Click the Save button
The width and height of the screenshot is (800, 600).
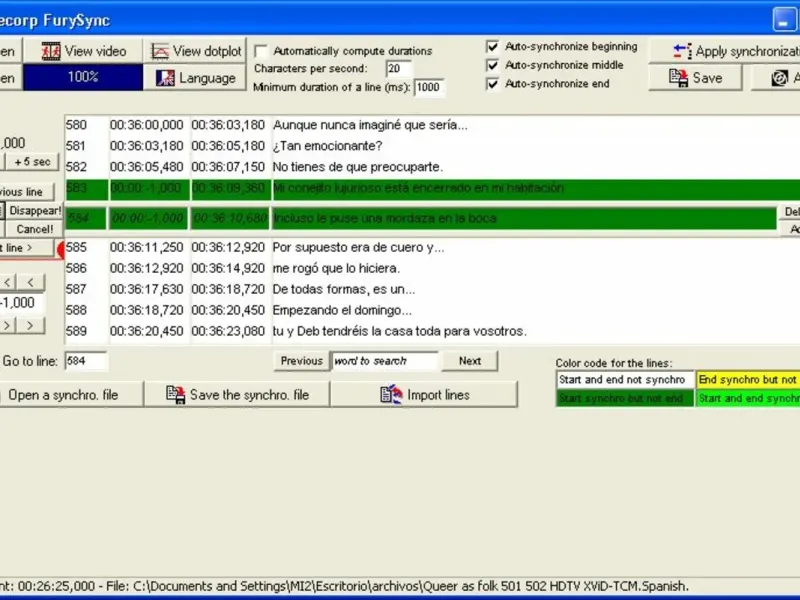point(695,78)
